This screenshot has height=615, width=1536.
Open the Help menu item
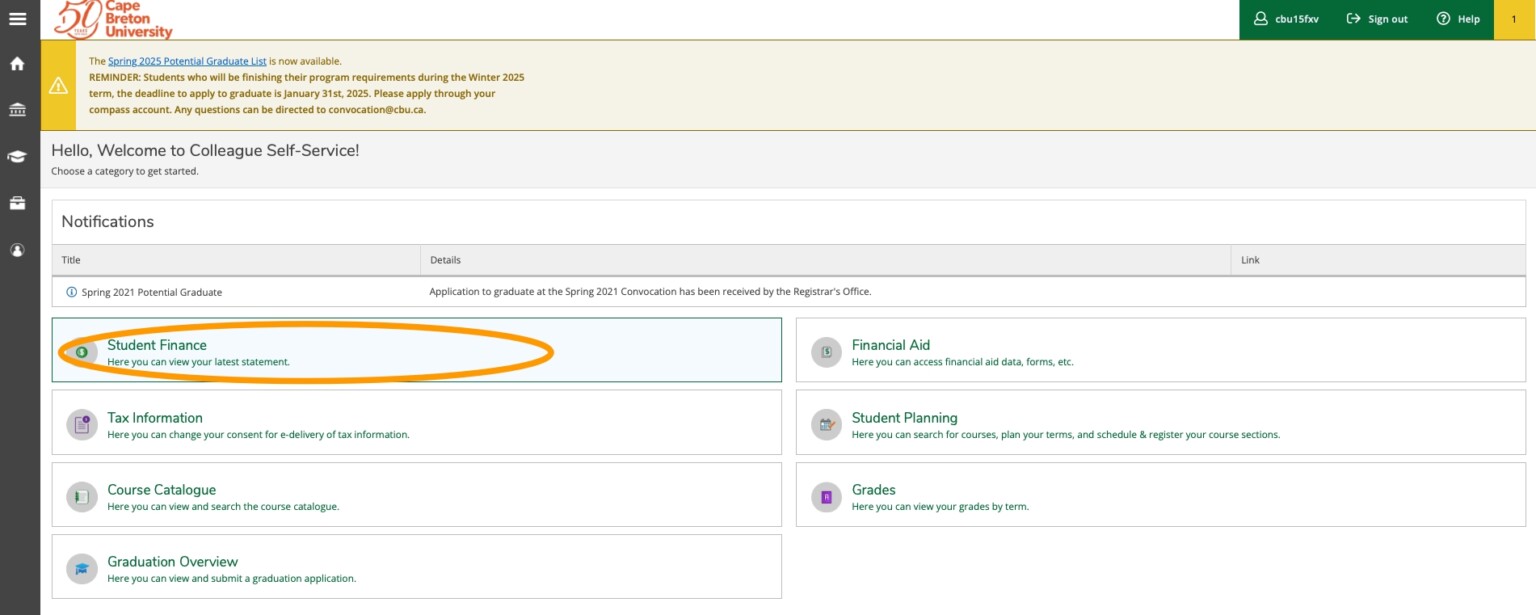(1458, 19)
